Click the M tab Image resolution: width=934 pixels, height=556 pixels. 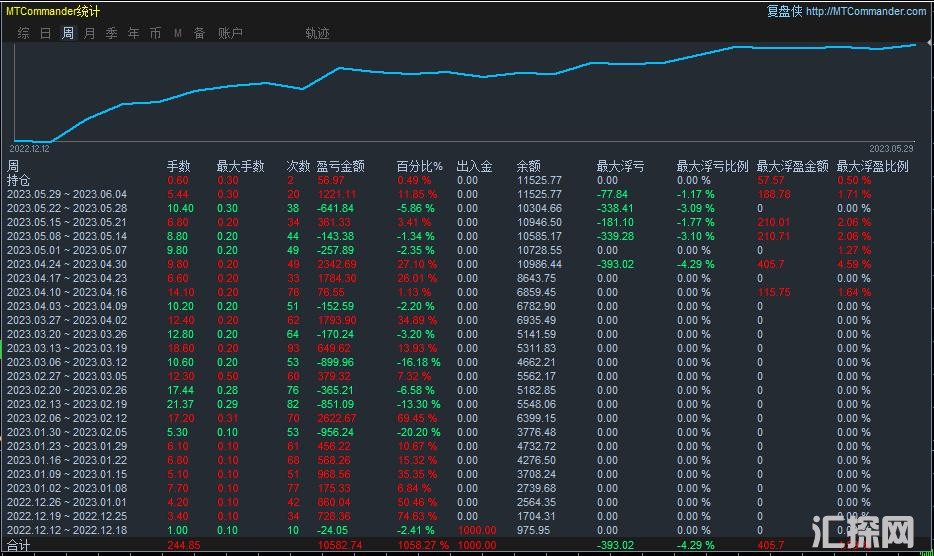click(x=177, y=33)
